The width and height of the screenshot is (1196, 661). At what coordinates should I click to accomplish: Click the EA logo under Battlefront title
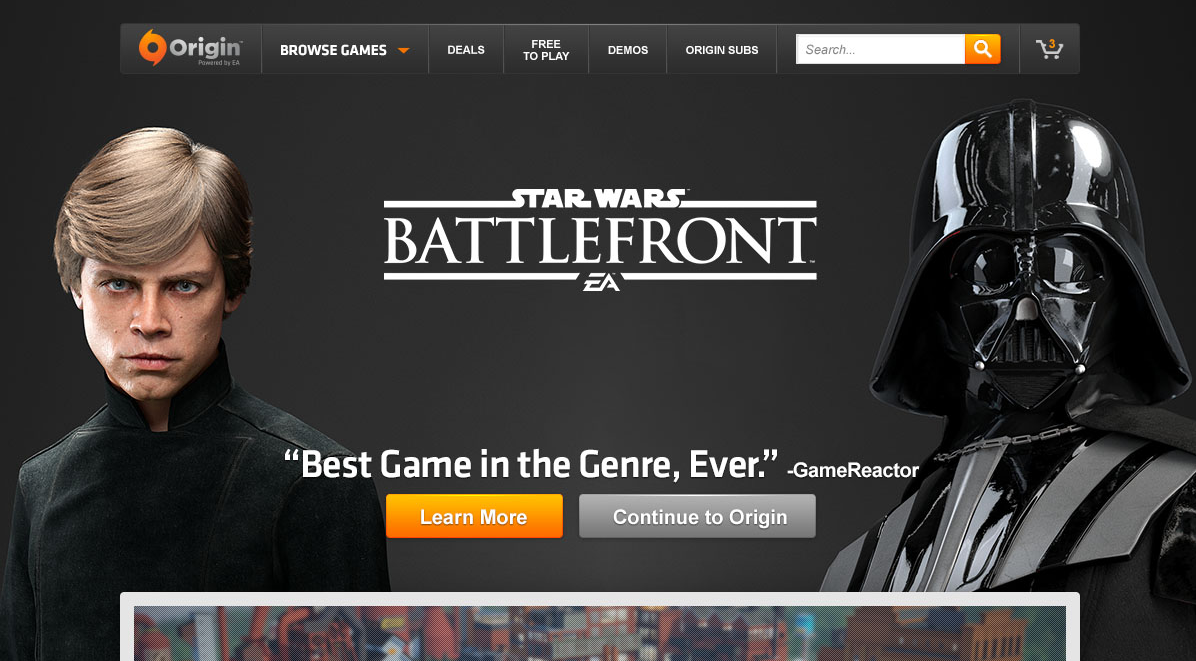[601, 283]
